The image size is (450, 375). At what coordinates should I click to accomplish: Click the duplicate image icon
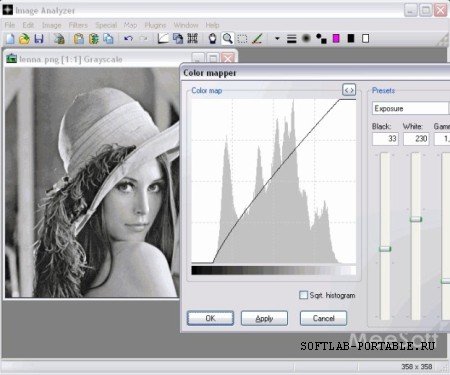click(178, 39)
